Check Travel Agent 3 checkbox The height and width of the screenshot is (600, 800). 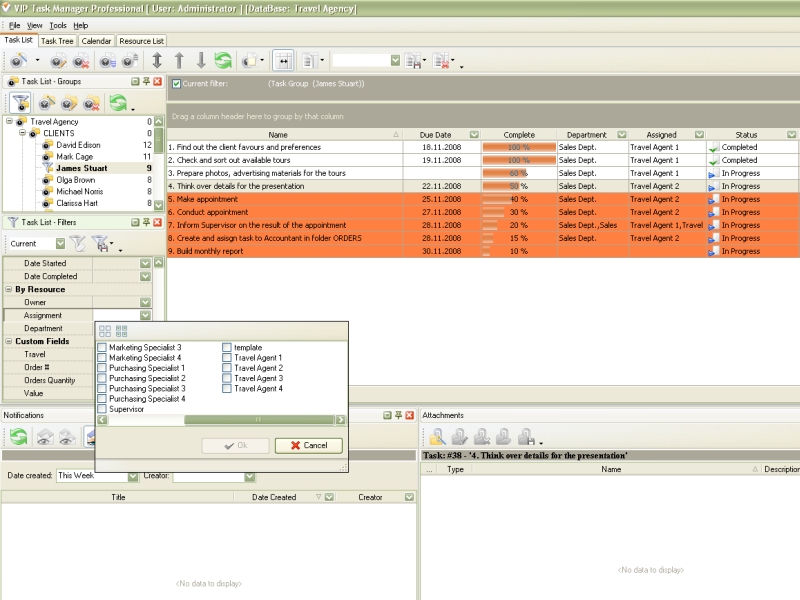click(227, 378)
